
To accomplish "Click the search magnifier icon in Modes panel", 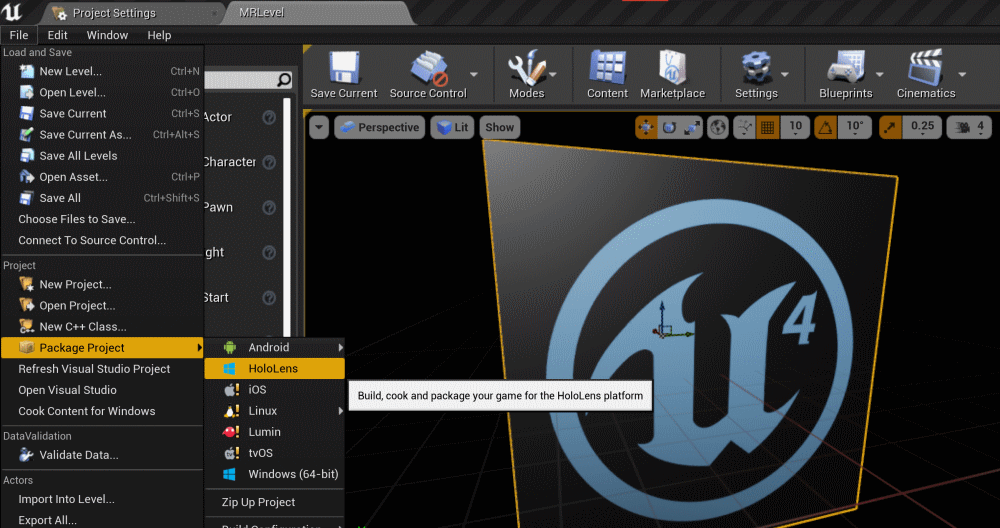I will (284, 80).
